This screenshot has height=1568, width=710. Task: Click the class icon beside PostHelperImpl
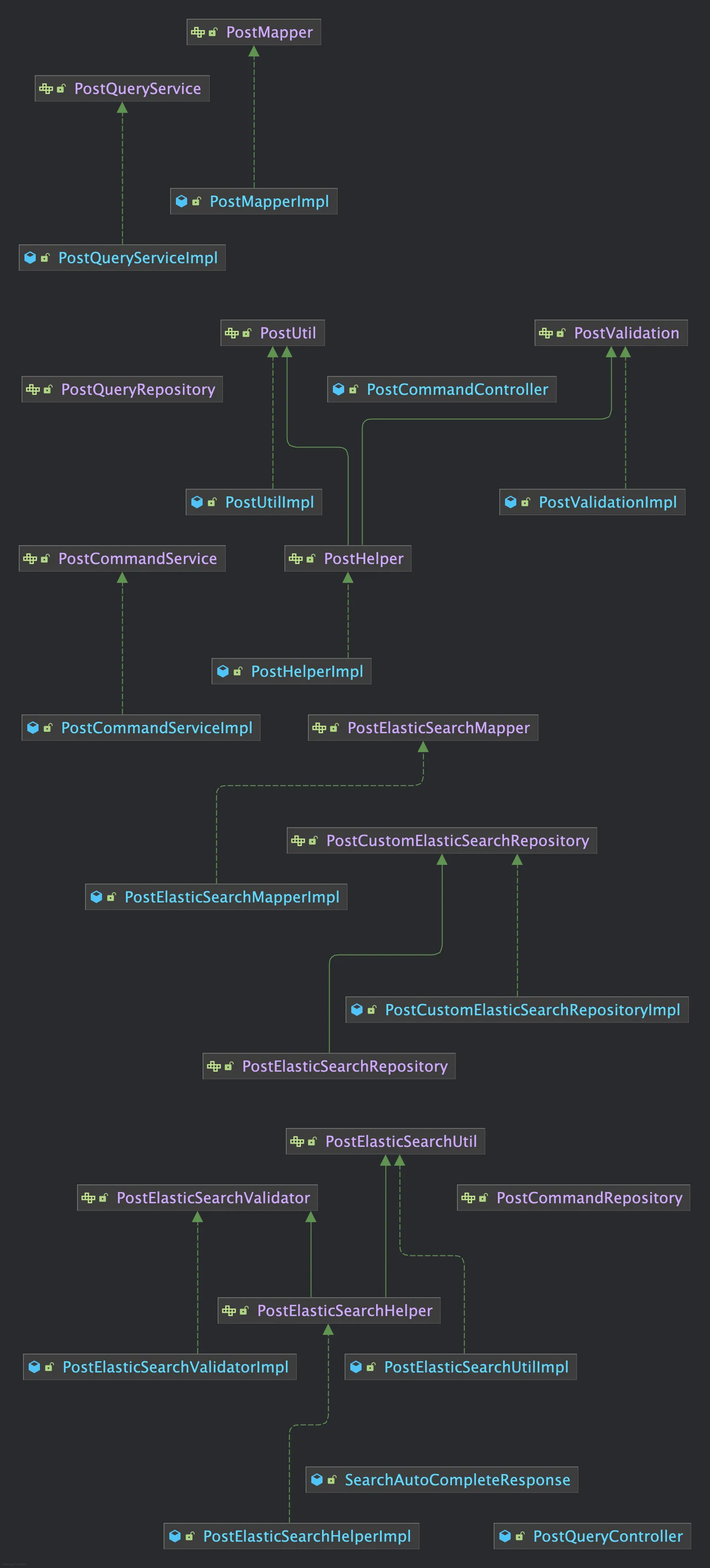[x=223, y=671]
